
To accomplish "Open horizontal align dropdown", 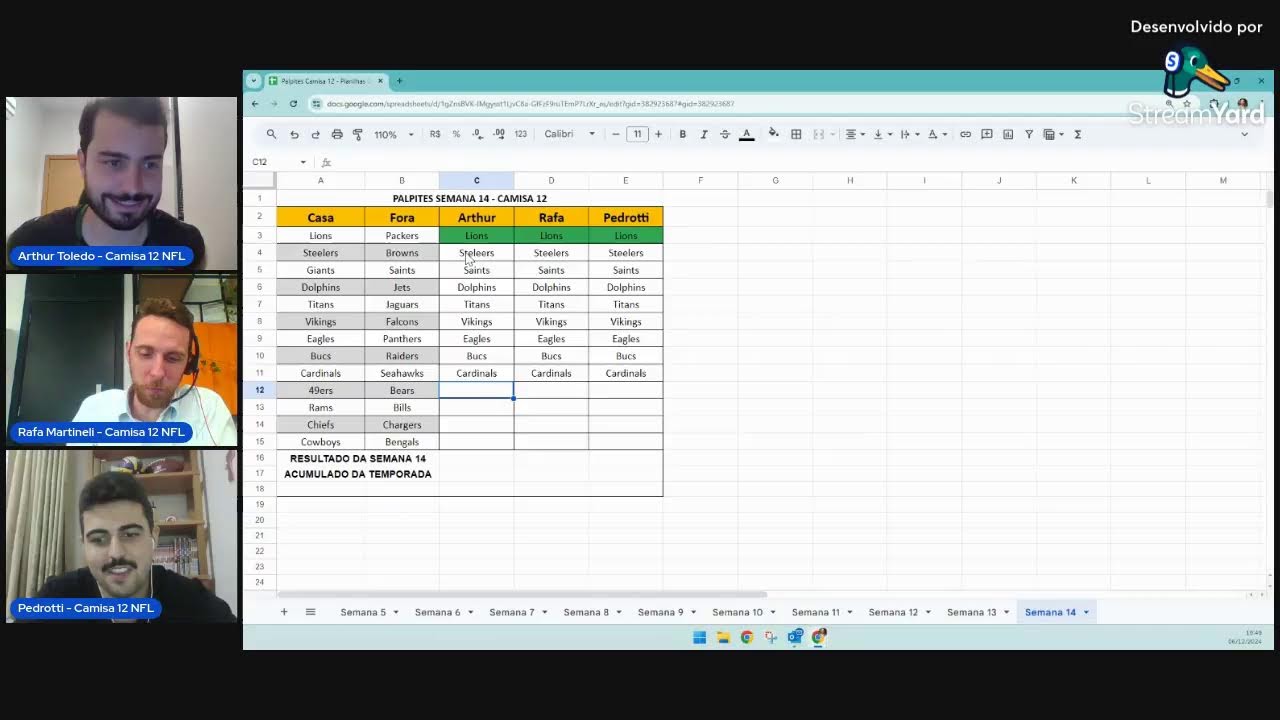I will [x=853, y=134].
